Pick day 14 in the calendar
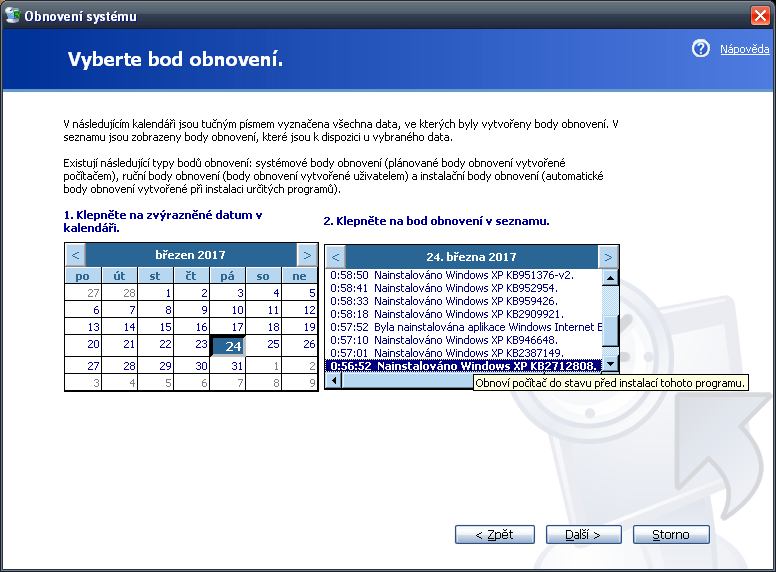Screen dimensions: 776x572 (x=120, y=327)
